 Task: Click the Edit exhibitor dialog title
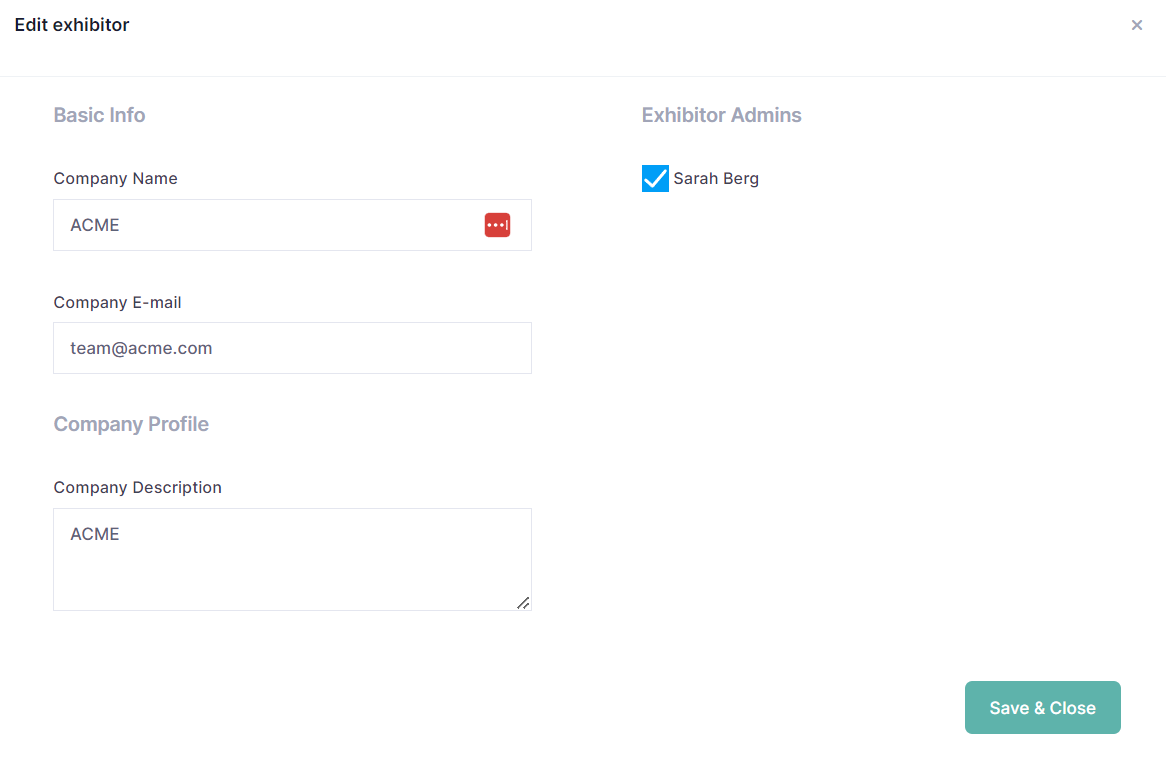click(72, 25)
